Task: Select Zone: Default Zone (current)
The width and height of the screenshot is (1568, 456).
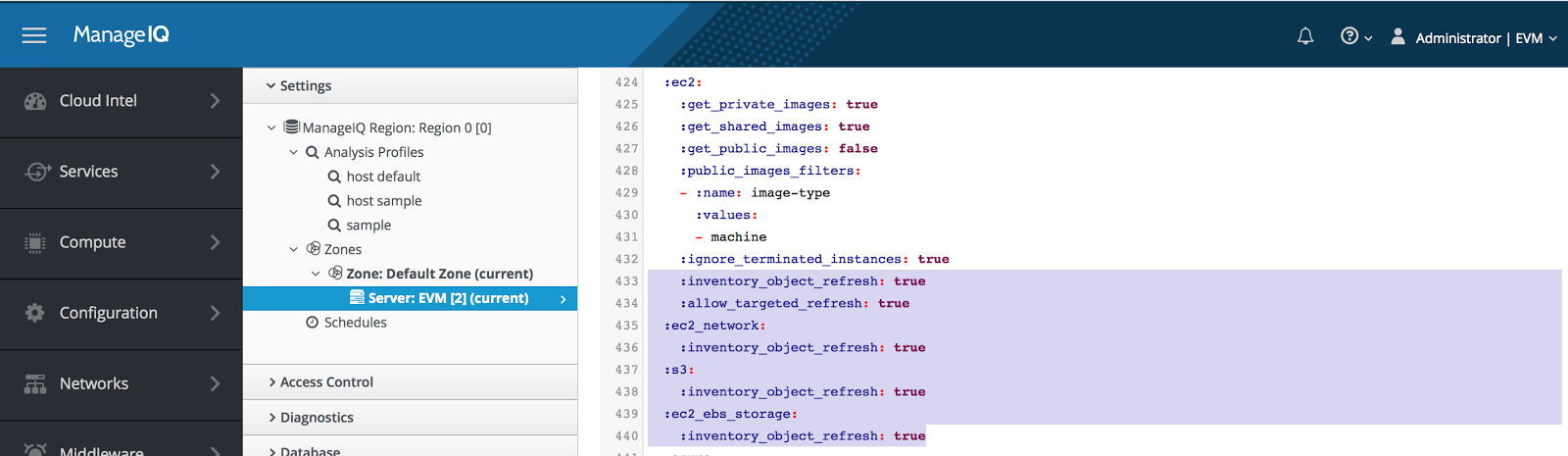Action: (x=440, y=274)
